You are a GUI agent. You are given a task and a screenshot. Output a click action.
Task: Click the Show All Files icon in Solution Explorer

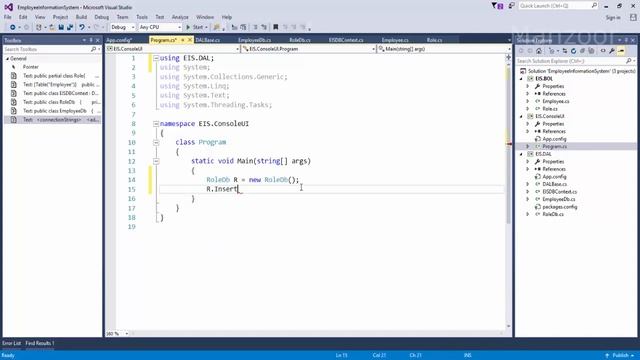tap(591, 51)
